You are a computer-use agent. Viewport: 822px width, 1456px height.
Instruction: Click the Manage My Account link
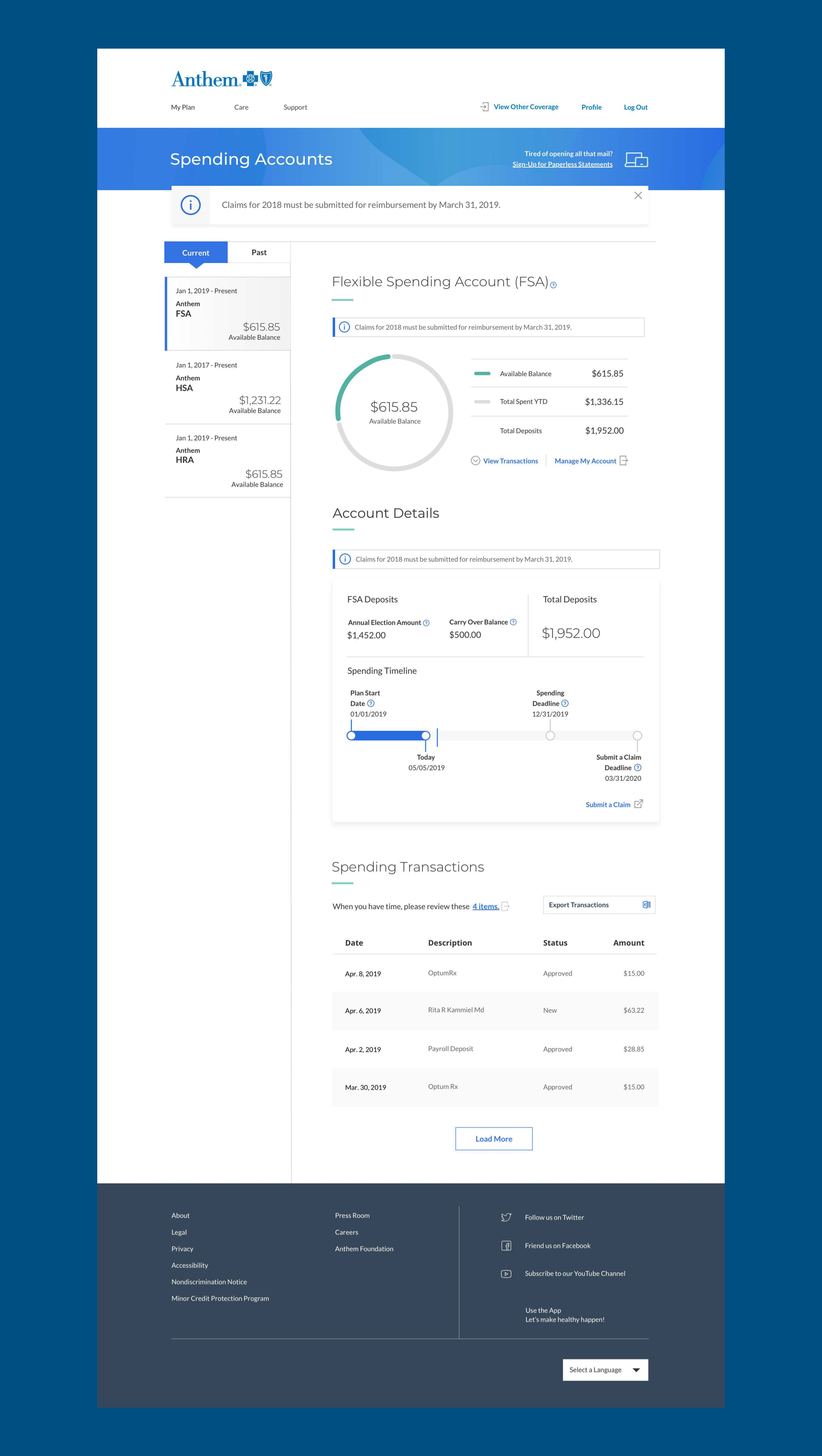tap(585, 461)
